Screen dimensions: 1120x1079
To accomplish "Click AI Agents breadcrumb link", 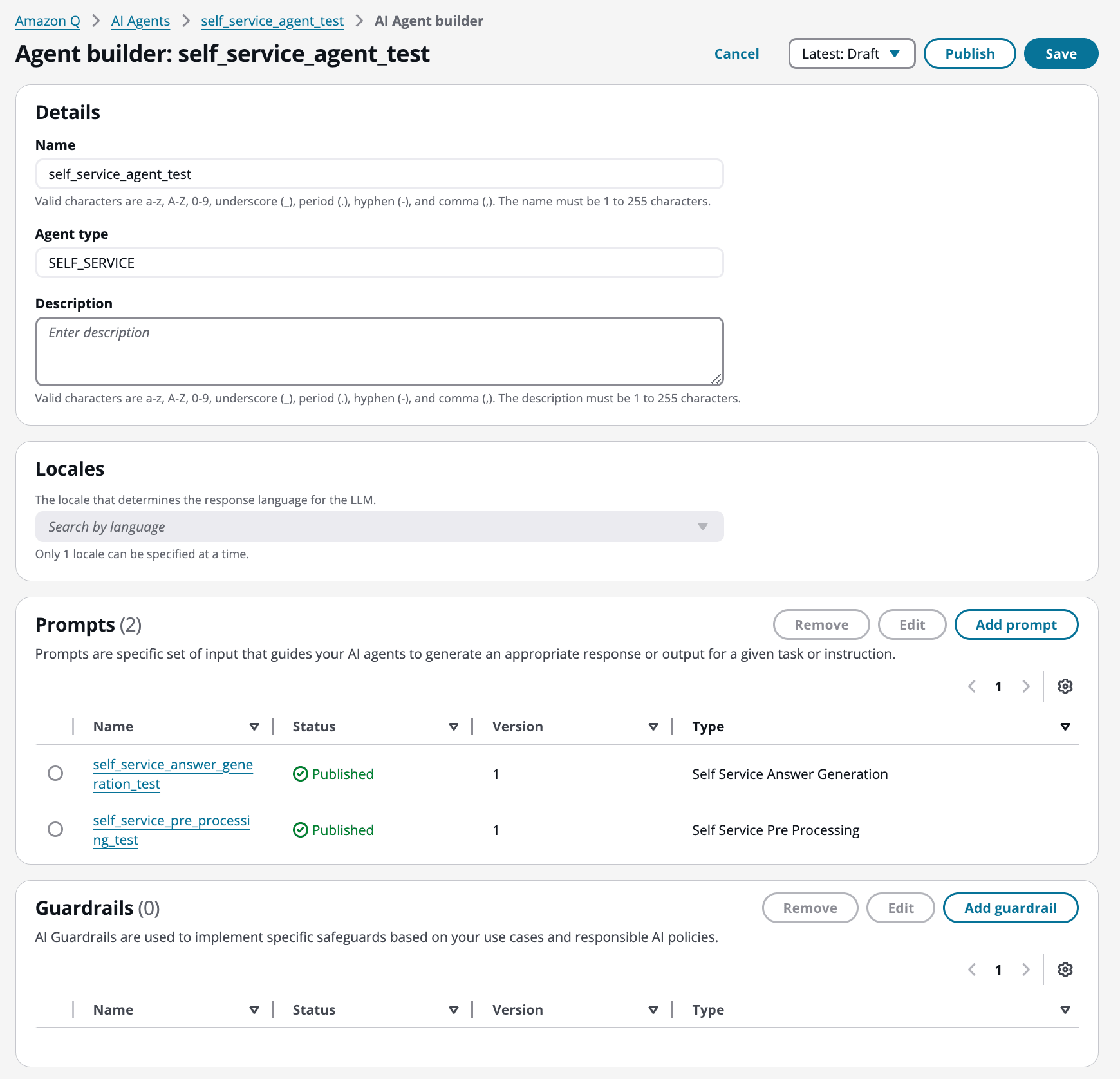I will pos(140,21).
